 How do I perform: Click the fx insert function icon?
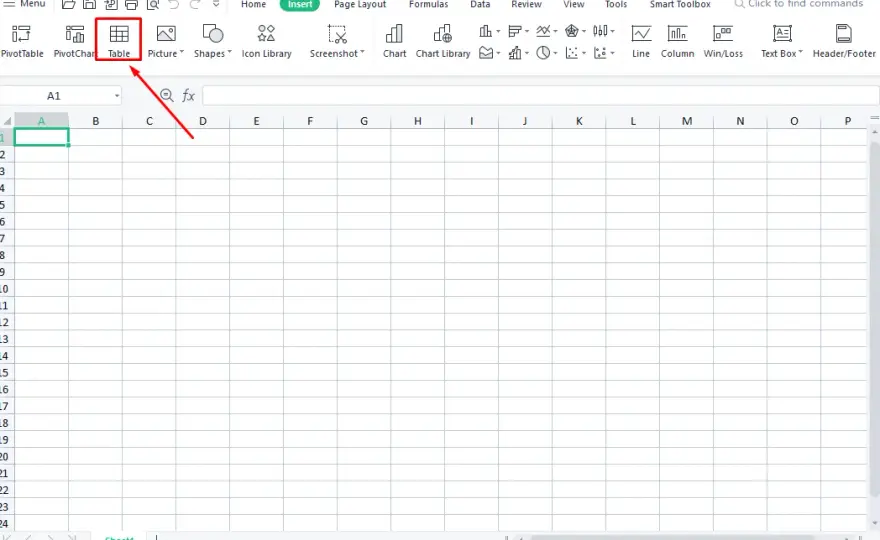coord(188,95)
